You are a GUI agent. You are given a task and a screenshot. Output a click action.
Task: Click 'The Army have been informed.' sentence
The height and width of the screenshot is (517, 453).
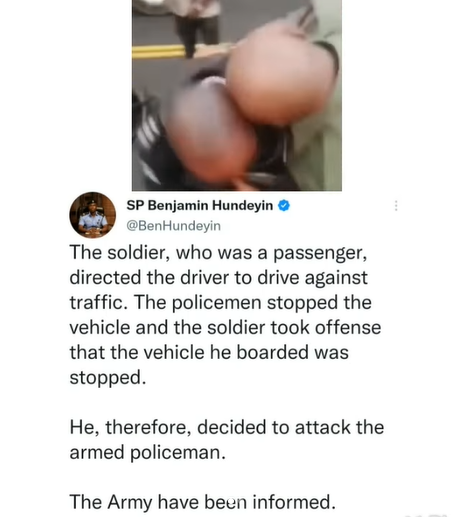tap(202, 502)
